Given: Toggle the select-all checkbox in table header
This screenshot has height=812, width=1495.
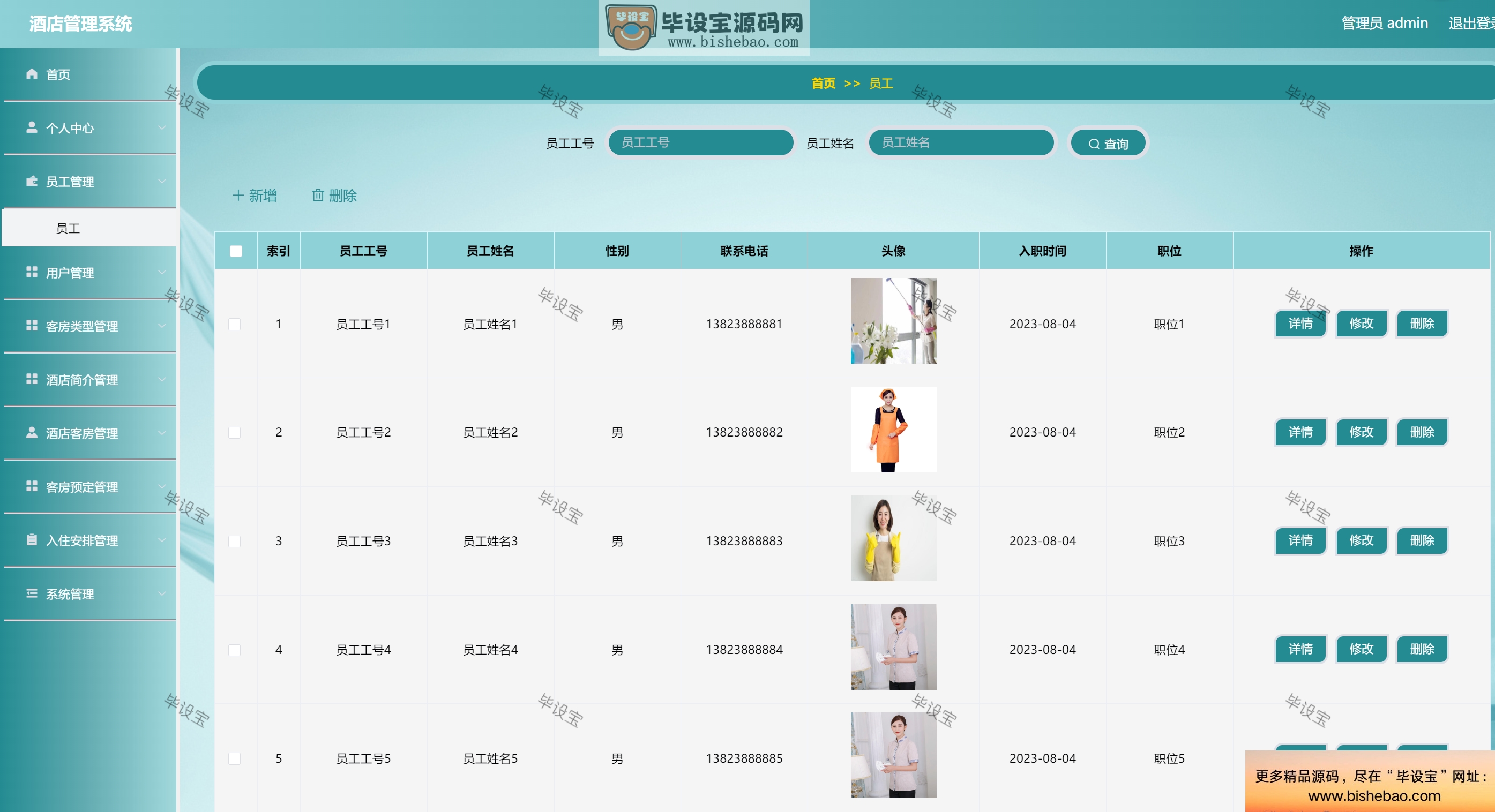Looking at the screenshot, I should pos(236,251).
